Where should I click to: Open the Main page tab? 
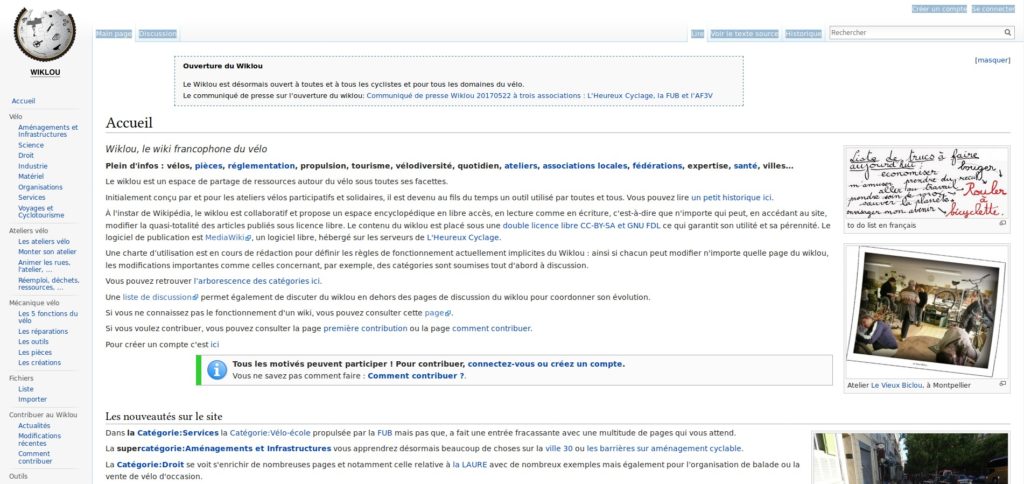coord(114,33)
